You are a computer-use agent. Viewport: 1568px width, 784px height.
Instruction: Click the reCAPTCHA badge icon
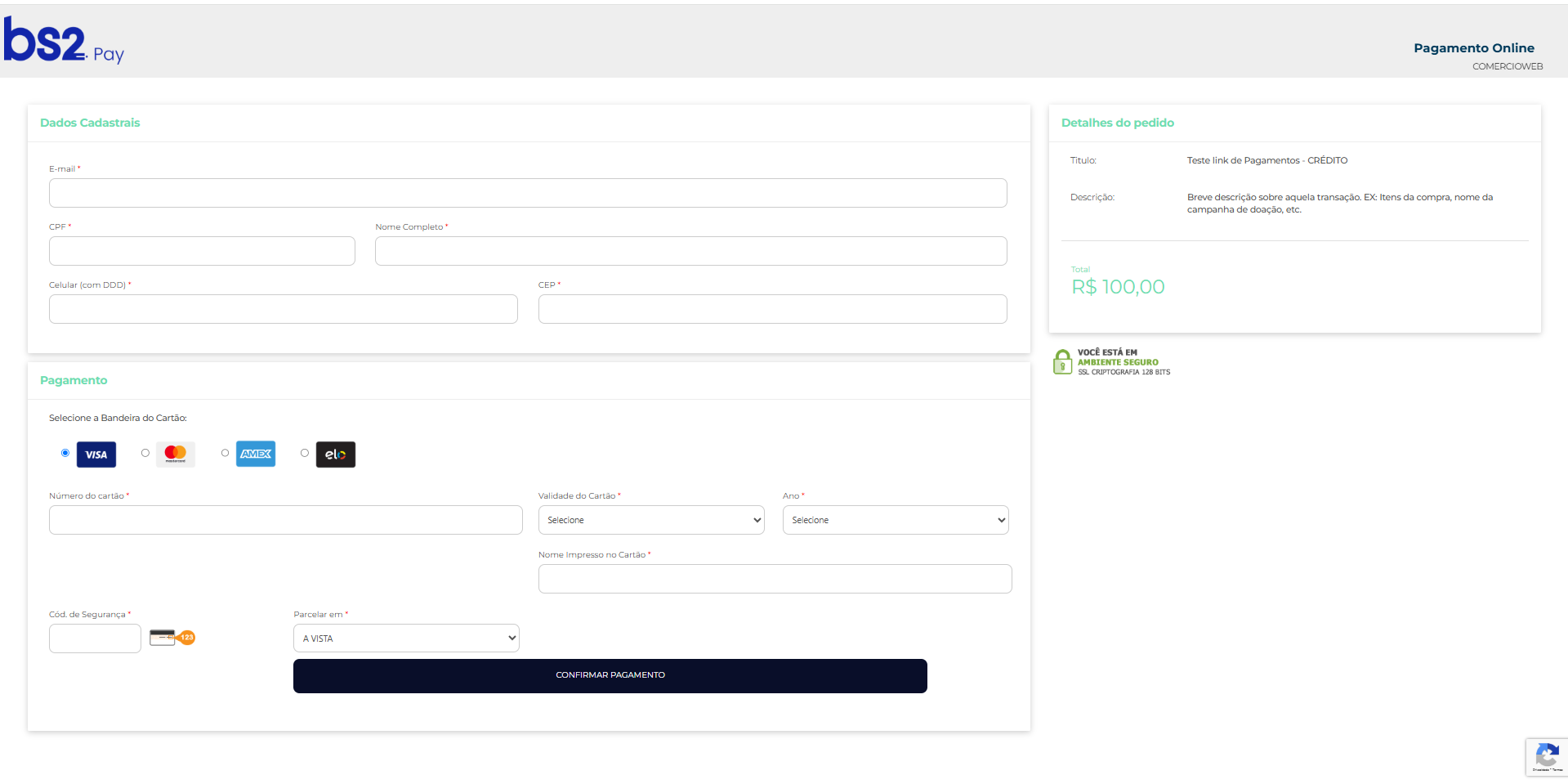point(1547,757)
